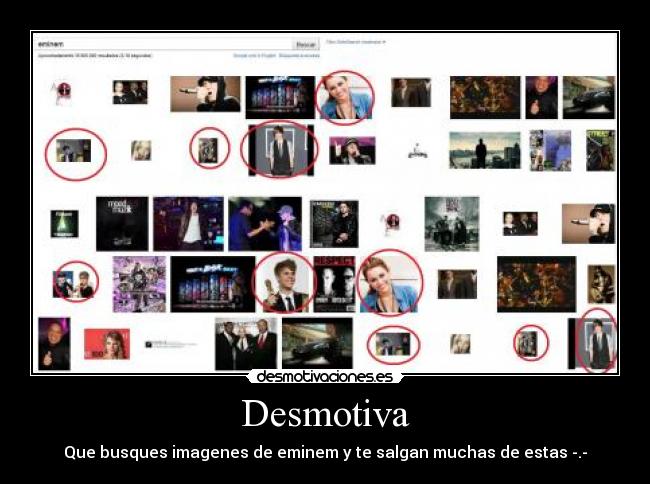Image resolution: width=650 pixels, height=484 pixels.
Task: Open the small green dark album cover
Action: click(64, 224)
